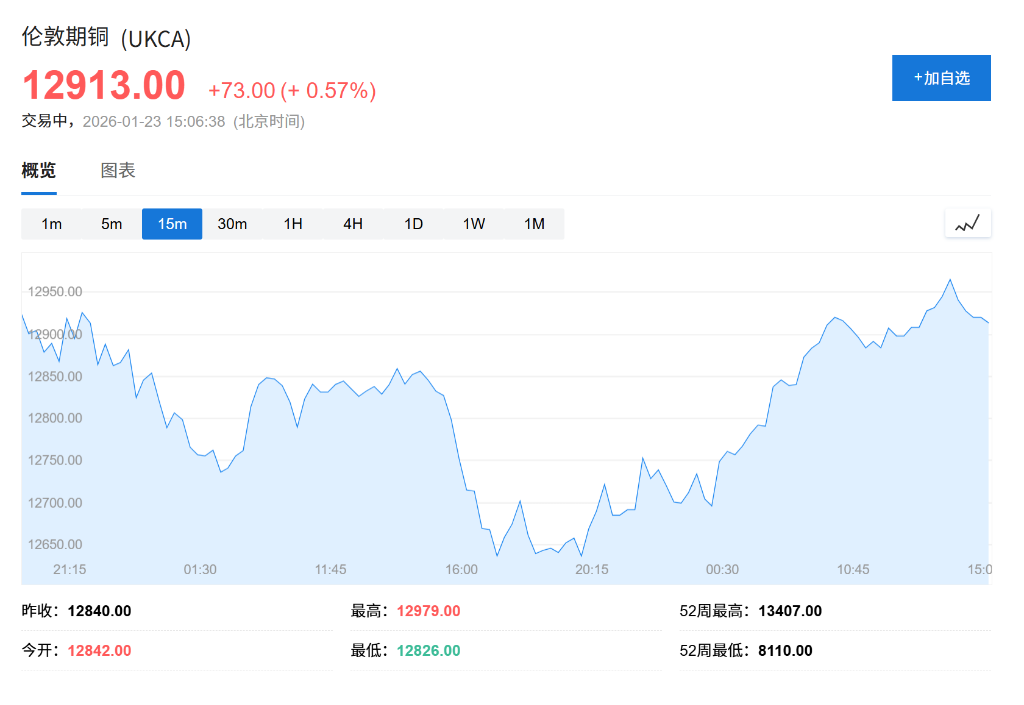Switch to the daily 1D timeframe
Viewport: 1024px width, 705px height.
tap(413, 223)
